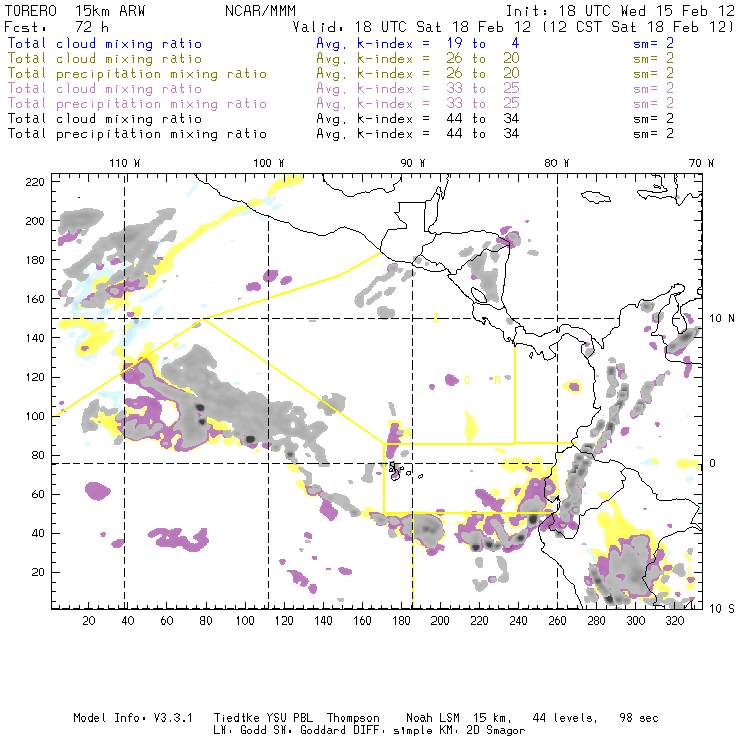This screenshot has width=740, height=740.
Task: Click the black 'Total precipitation mixing ratio' legend entry
Action: [x=137, y=134]
